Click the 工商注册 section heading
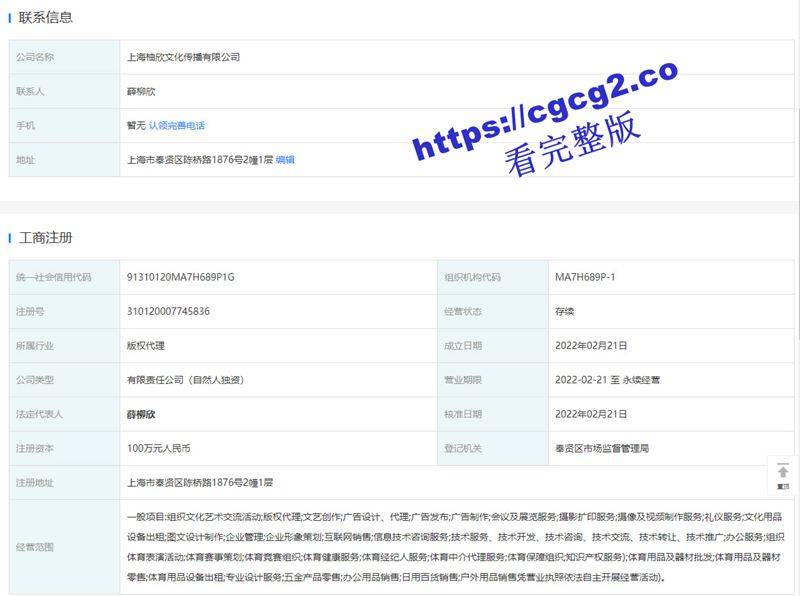The image size is (800, 596). (x=45, y=238)
